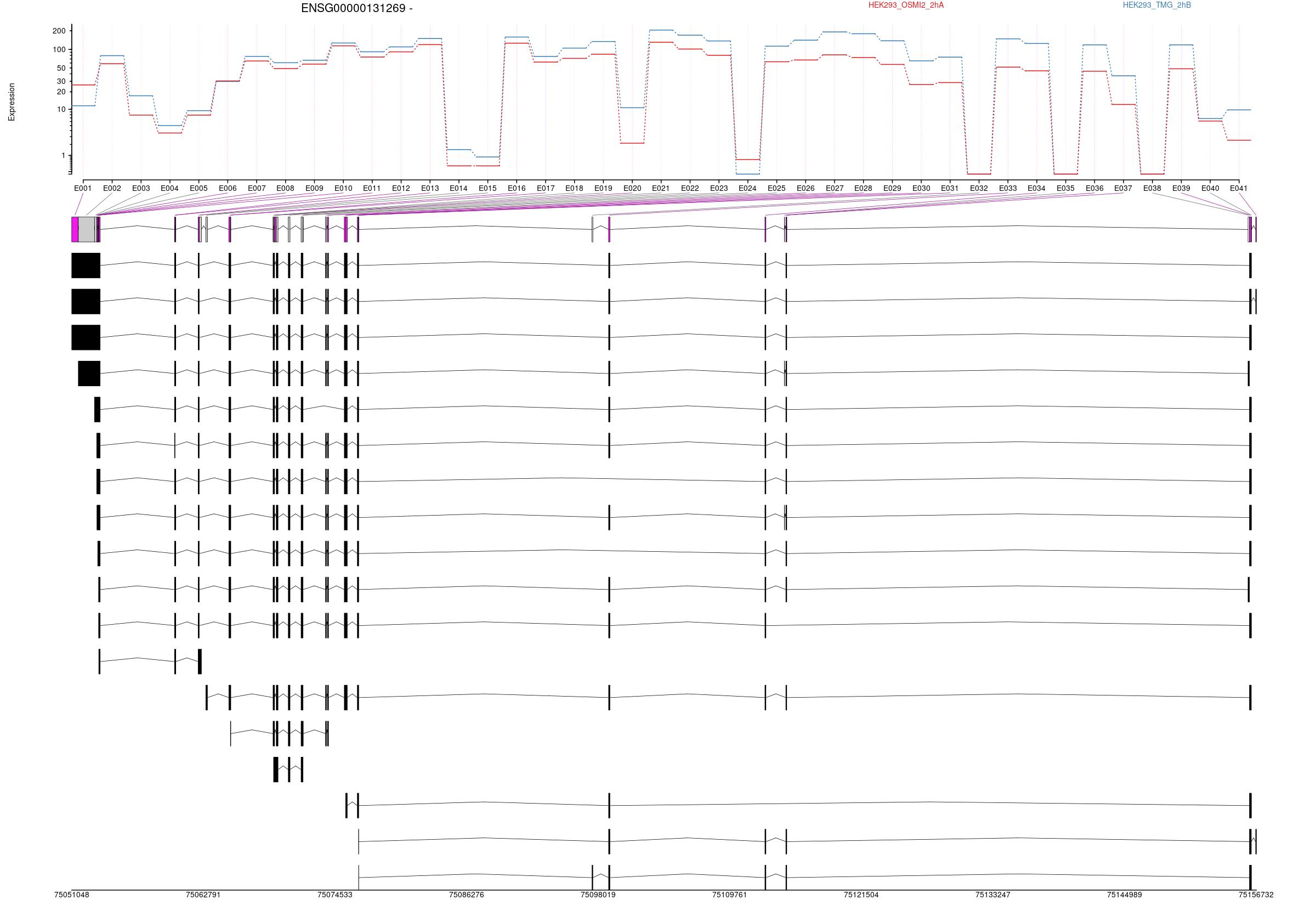Click exon label E023
The height and width of the screenshot is (905, 1316).
tap(719, 188)
